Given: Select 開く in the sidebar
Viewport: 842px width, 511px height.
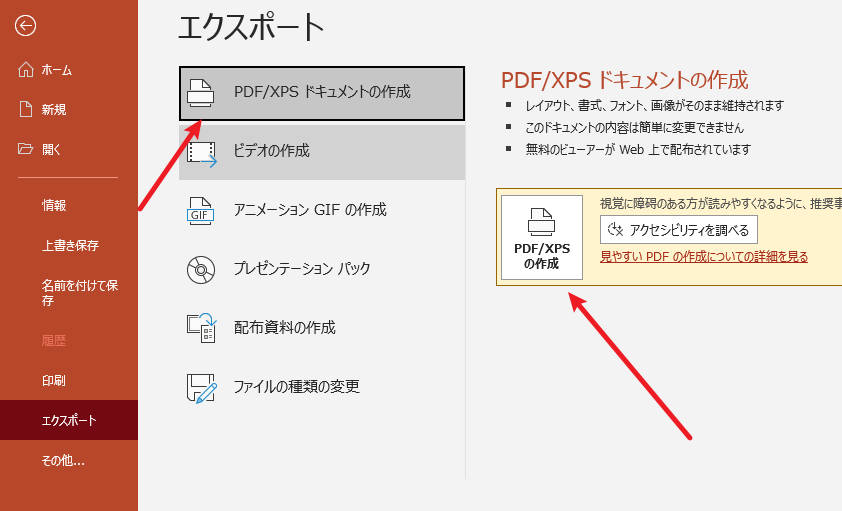Looking at the screenshot, I should pos(69,149).
